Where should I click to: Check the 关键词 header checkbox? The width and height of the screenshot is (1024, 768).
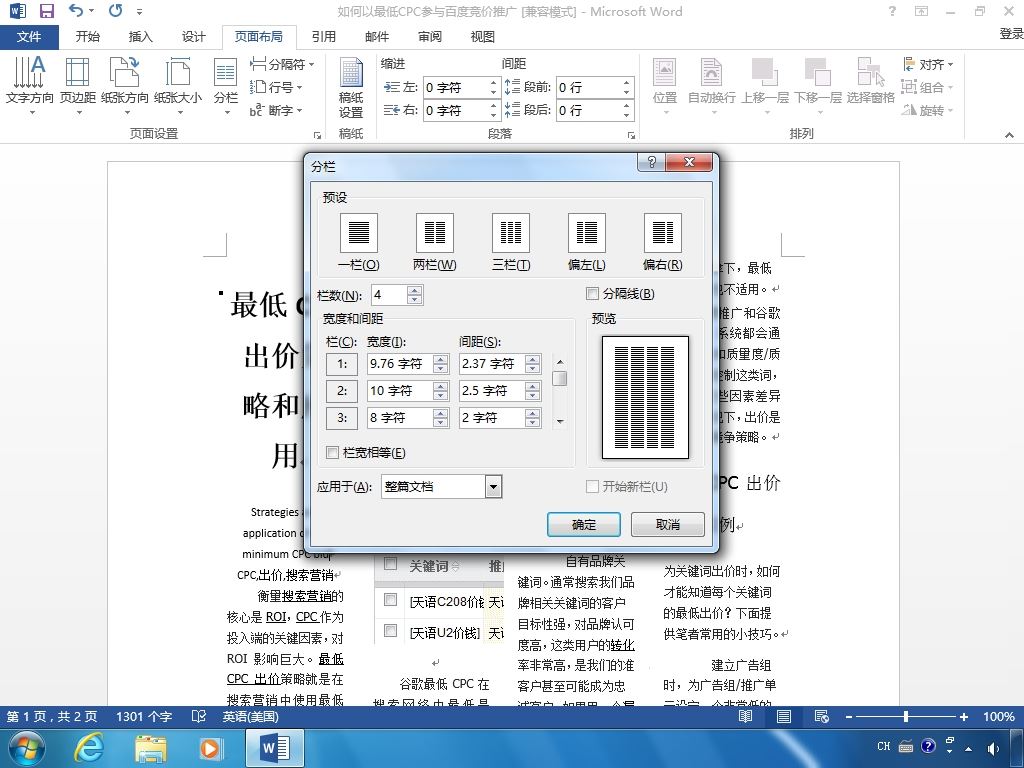pos(391,564)
